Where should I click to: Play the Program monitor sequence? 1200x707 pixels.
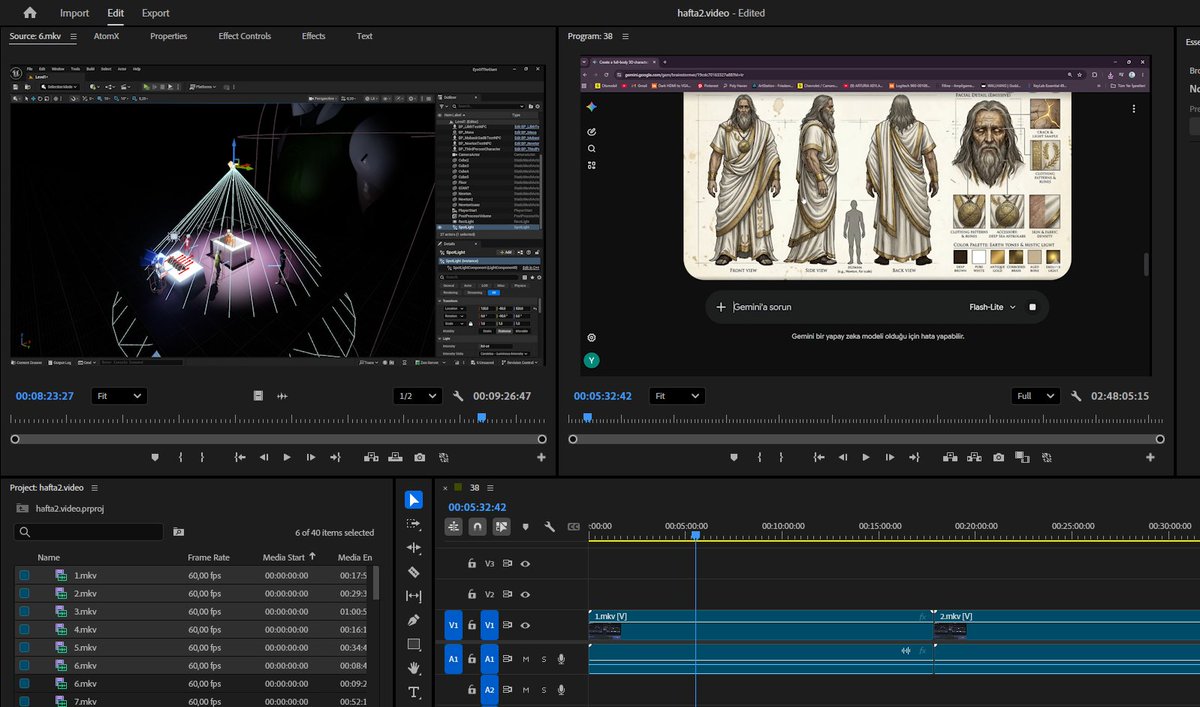tap(866, 457)
